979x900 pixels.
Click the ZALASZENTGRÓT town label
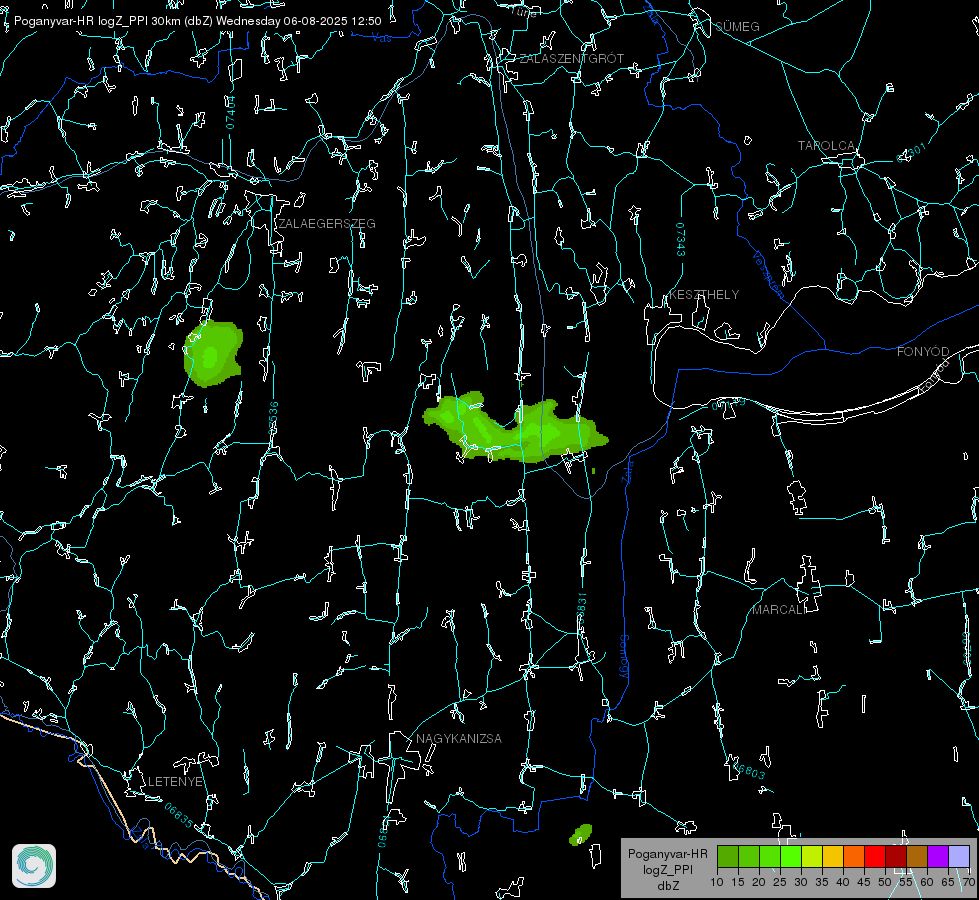tap(571, 59)
